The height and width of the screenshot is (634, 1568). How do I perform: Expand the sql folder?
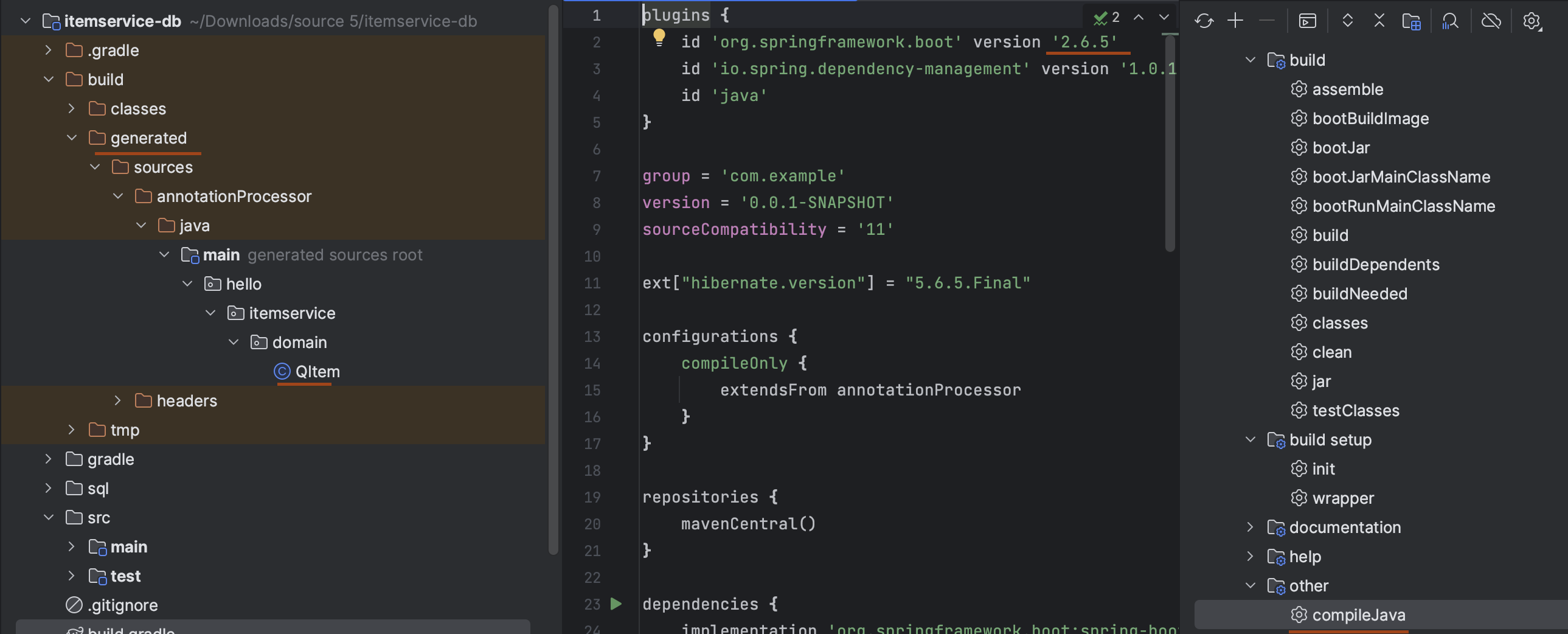[49, 489]
